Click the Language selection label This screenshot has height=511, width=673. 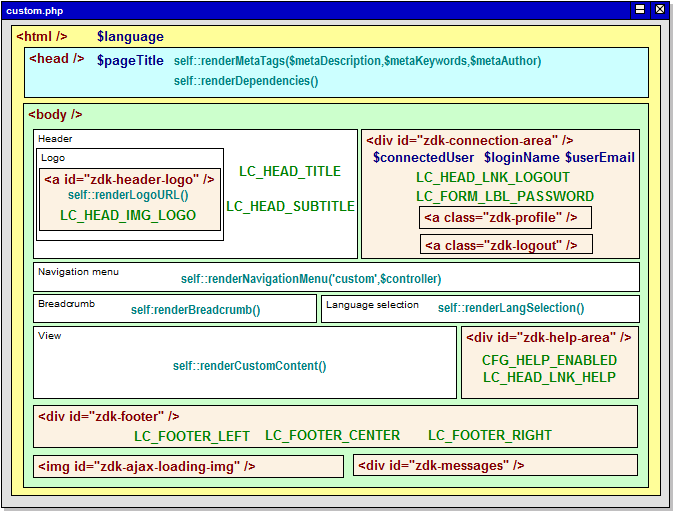tap(372, 305)
